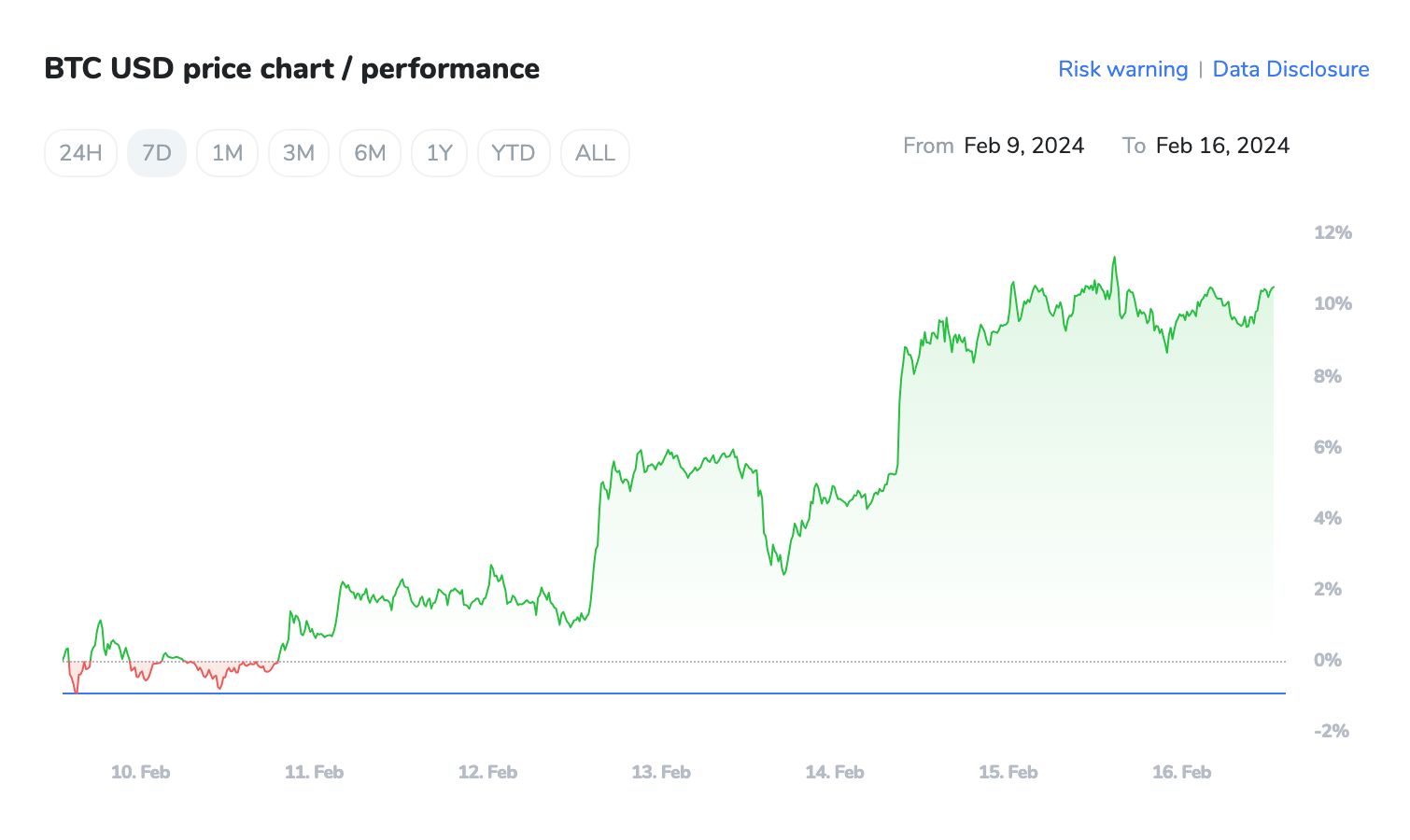
Task: Select the YTD range
Action: 513,152
